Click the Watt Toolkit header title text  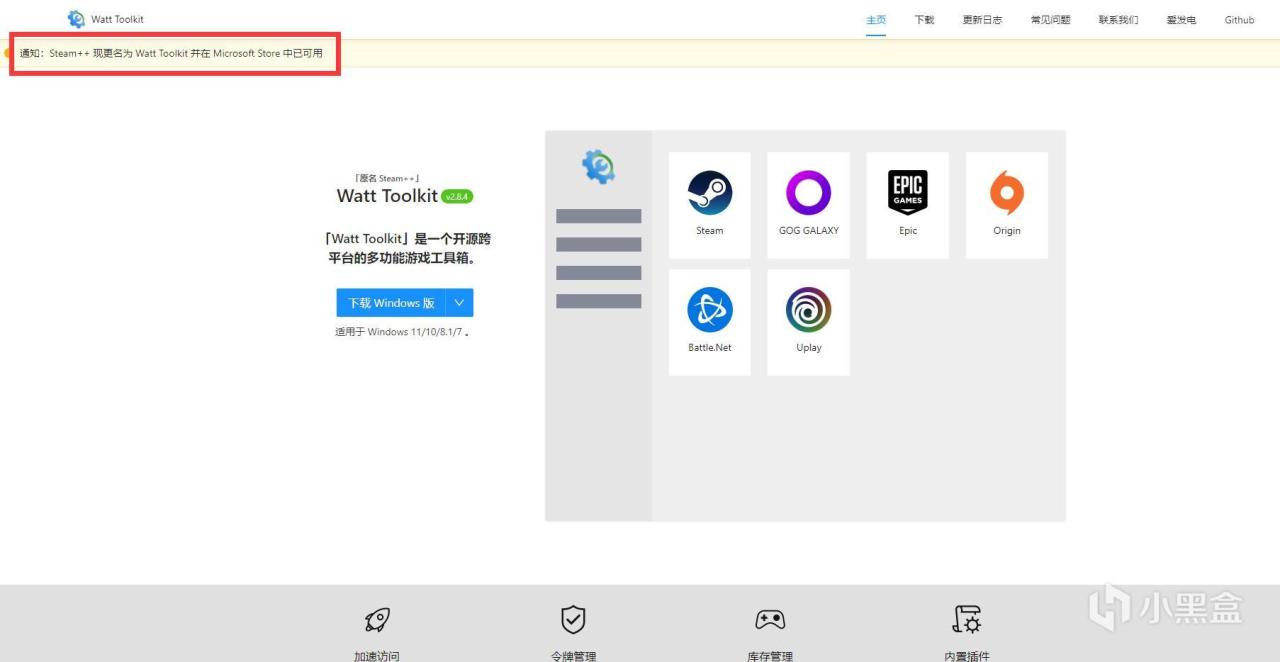point(117,19)
